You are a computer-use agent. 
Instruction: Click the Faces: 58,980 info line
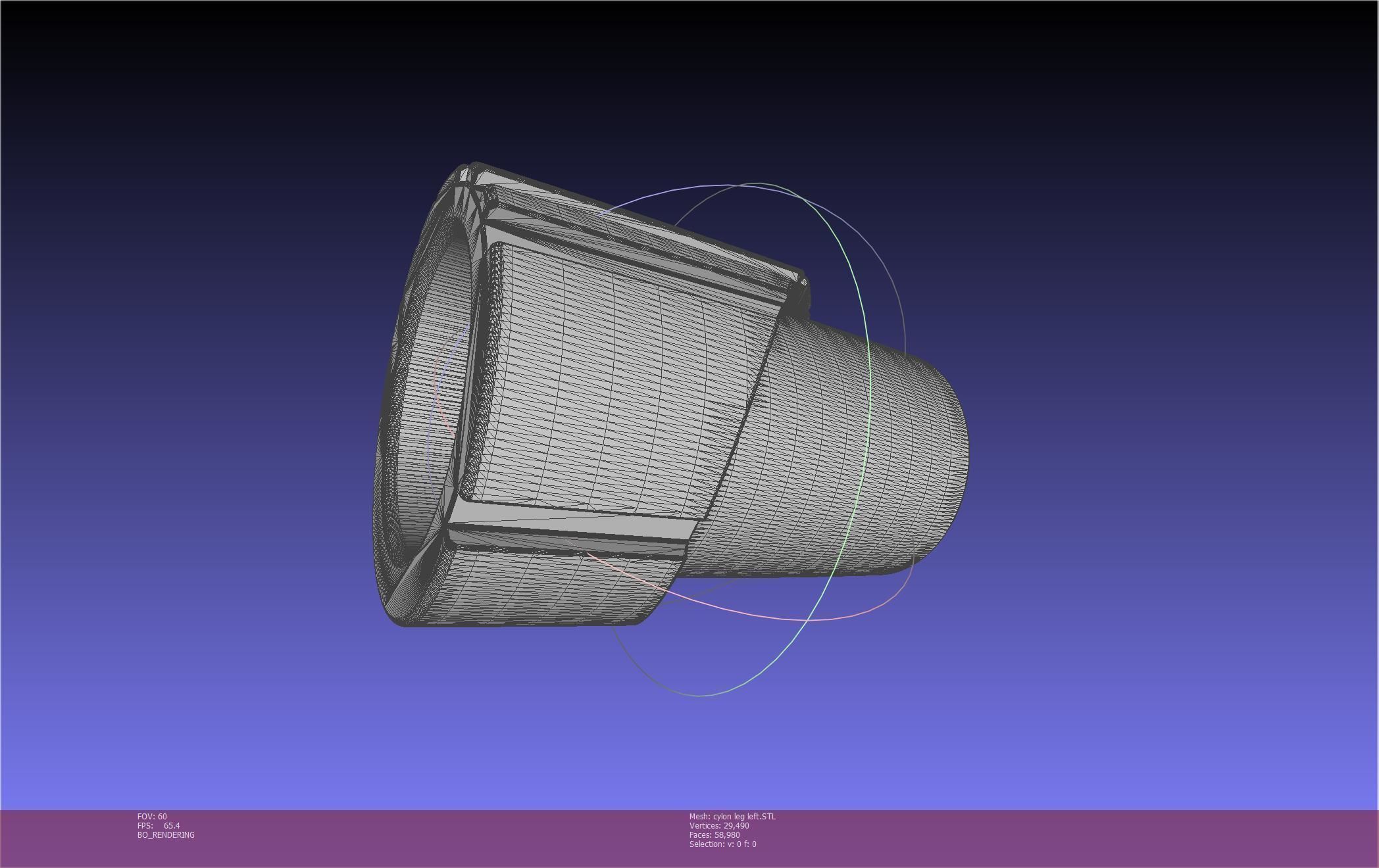[x=715, y=834]
